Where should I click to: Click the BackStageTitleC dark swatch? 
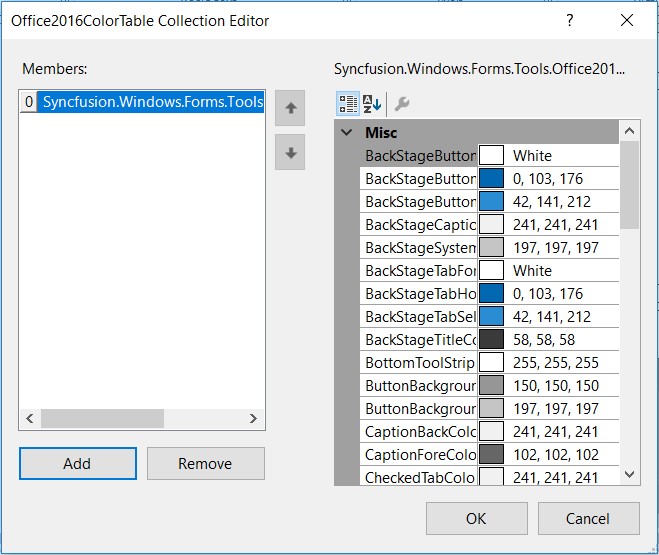point(491,339)
